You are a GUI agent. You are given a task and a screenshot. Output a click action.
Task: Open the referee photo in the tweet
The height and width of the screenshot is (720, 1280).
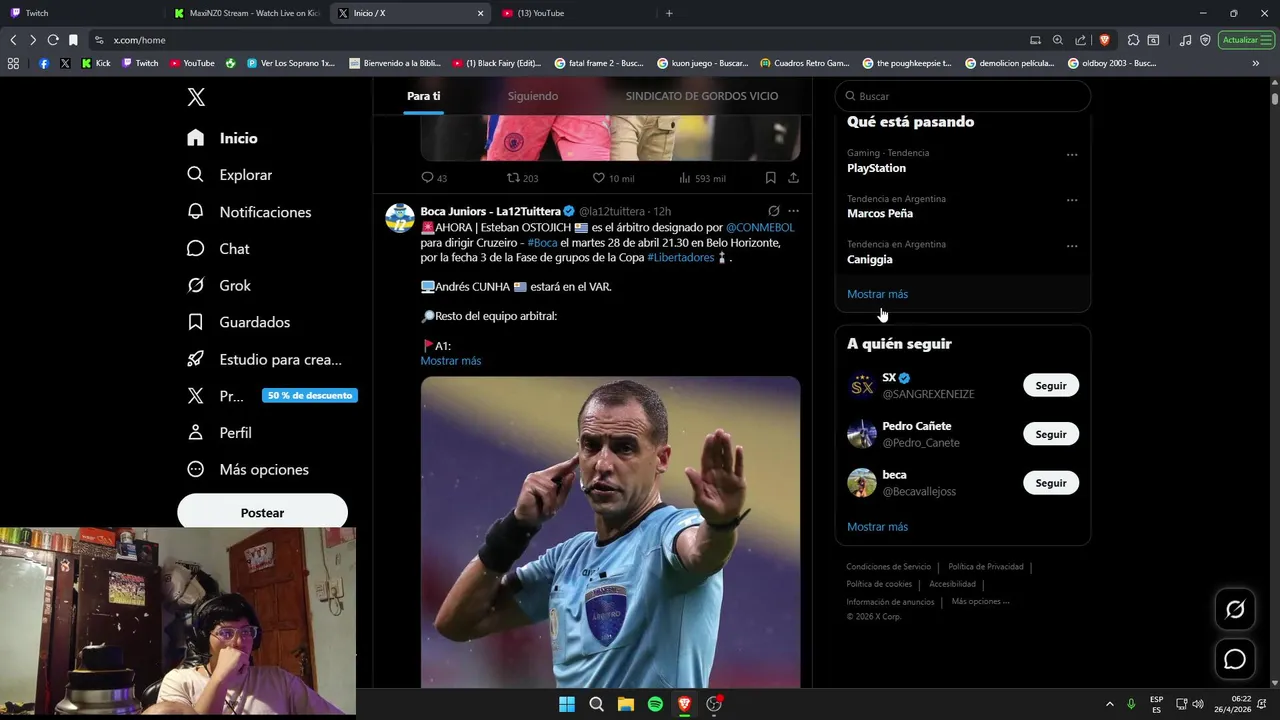[610, 532]
